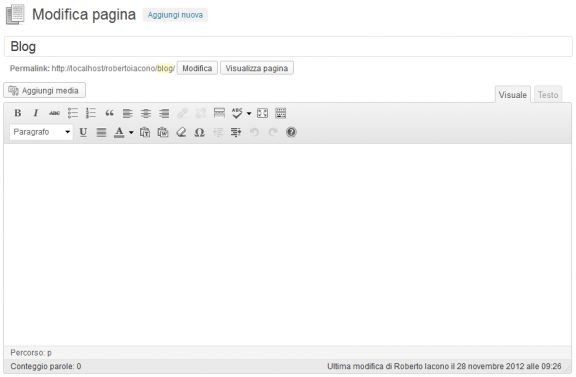The height and width of the screenshot is (377, 576).
Task: Click Aggiungi nuova link
Action: [175, 15]
